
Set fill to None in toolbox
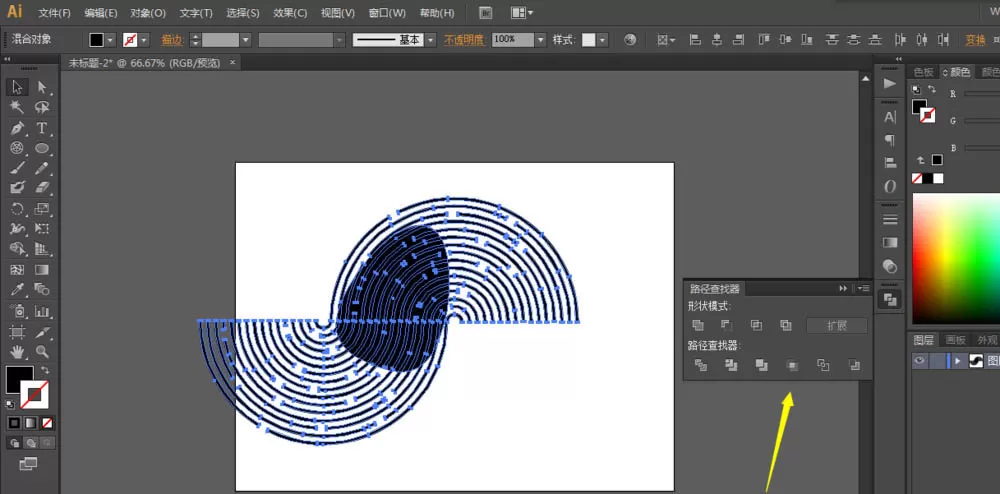tap(47, 423)
